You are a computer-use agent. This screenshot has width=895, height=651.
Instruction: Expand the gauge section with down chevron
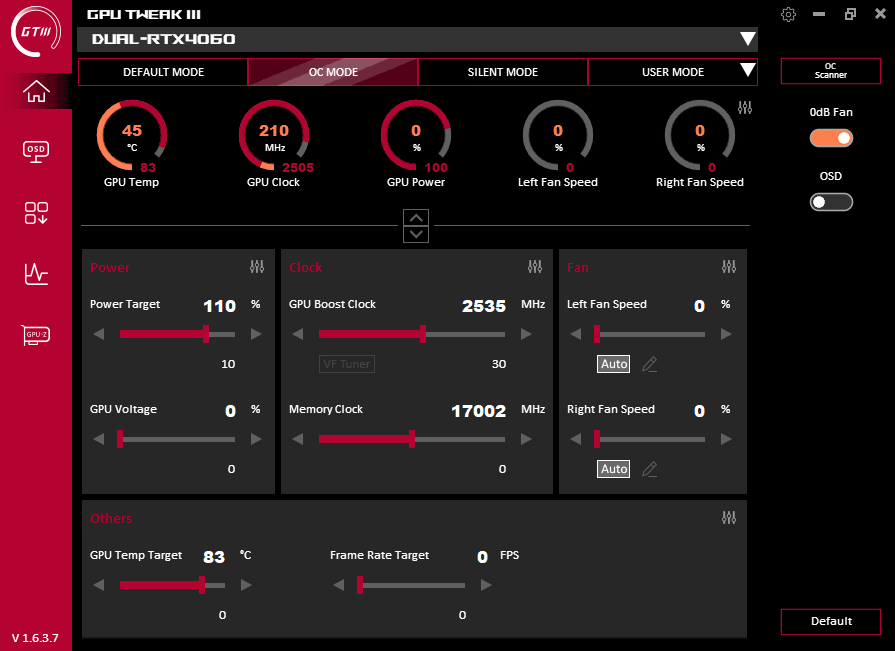point(416,234)
